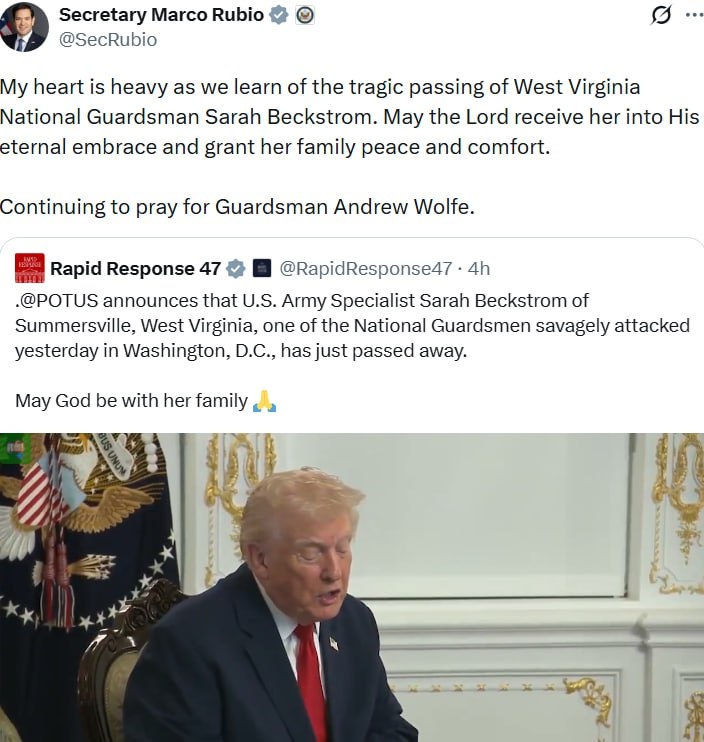Click the Rapid Response 47 red avatar
Viewport: 704px width, 742px height.
(x=30, y=268)
